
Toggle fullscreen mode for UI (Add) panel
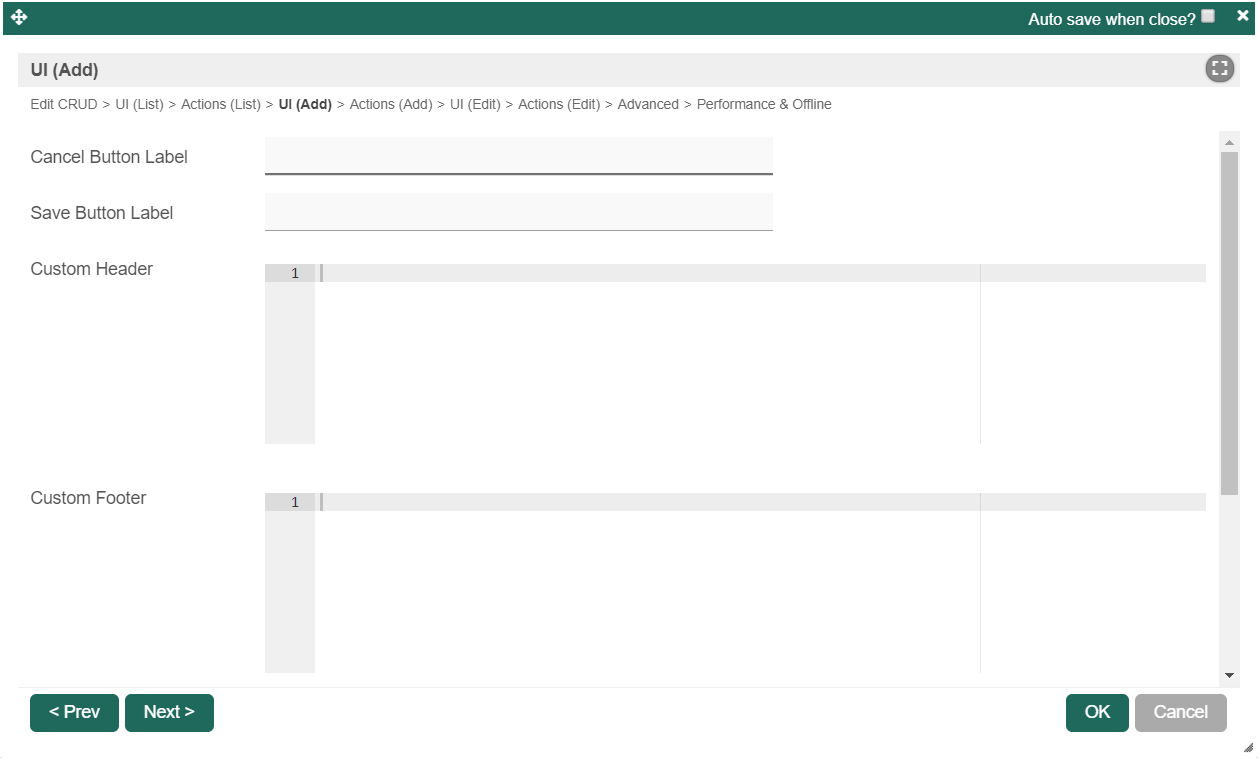[1219, 69]
